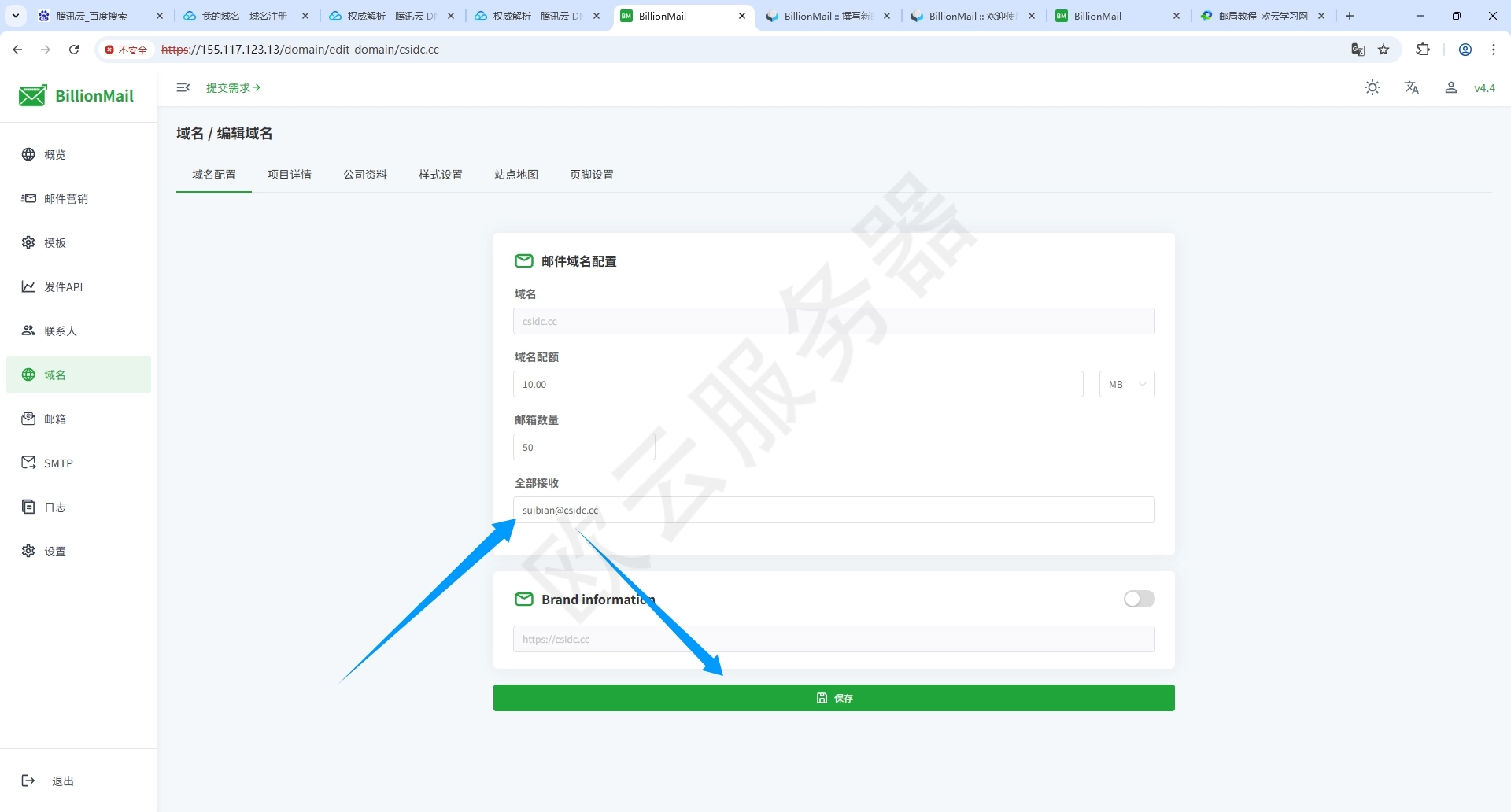
Task: Click the 模板 gear icon in sidebar
Action: (x=28, y=242)
